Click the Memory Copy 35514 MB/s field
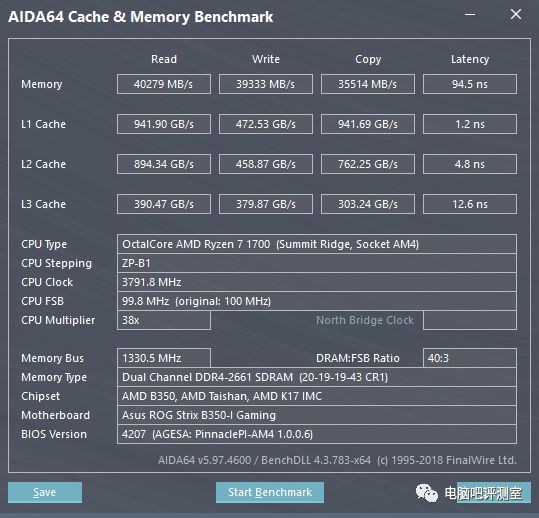 point(368,84)
